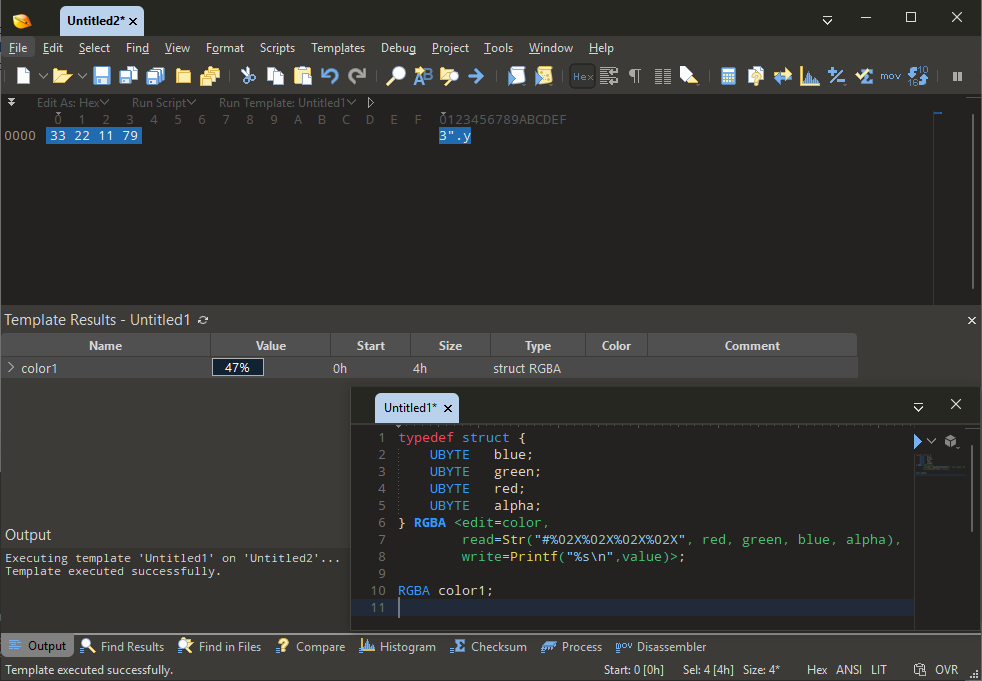Screen dimensions: 982x681
Task: Click the Highlighter marker toolbar icon
Action: pyautogui.click(x=689, y=76)
